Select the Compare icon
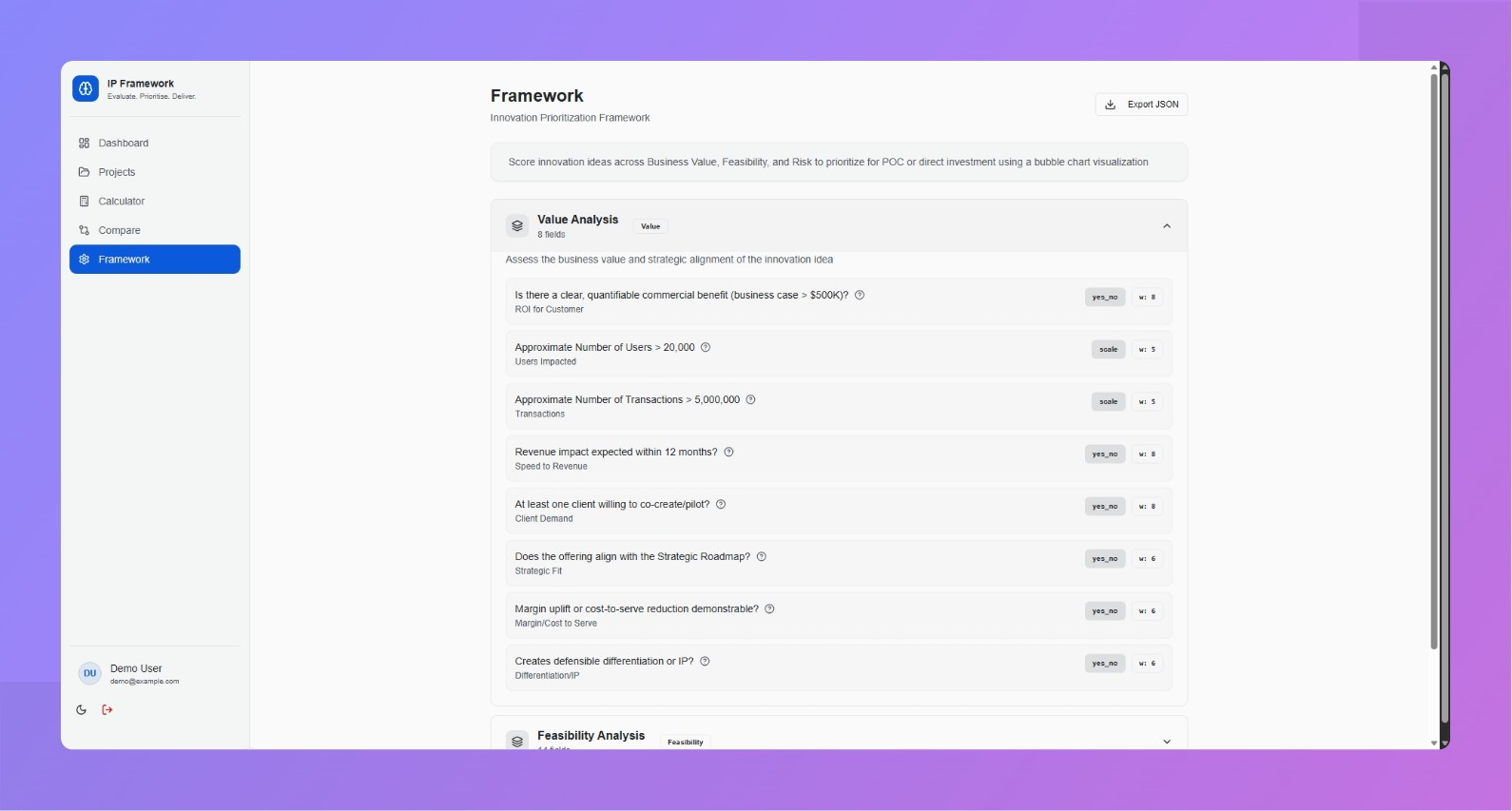The image size is (1512, 811). point(84,230)
